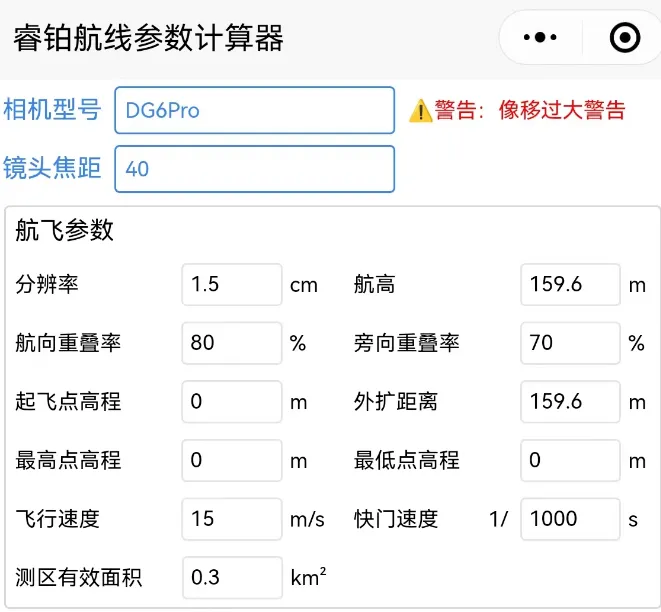Change the 航向重叠率 value of 80
This screenshot has height=612, width=661.
coord(232,343)
